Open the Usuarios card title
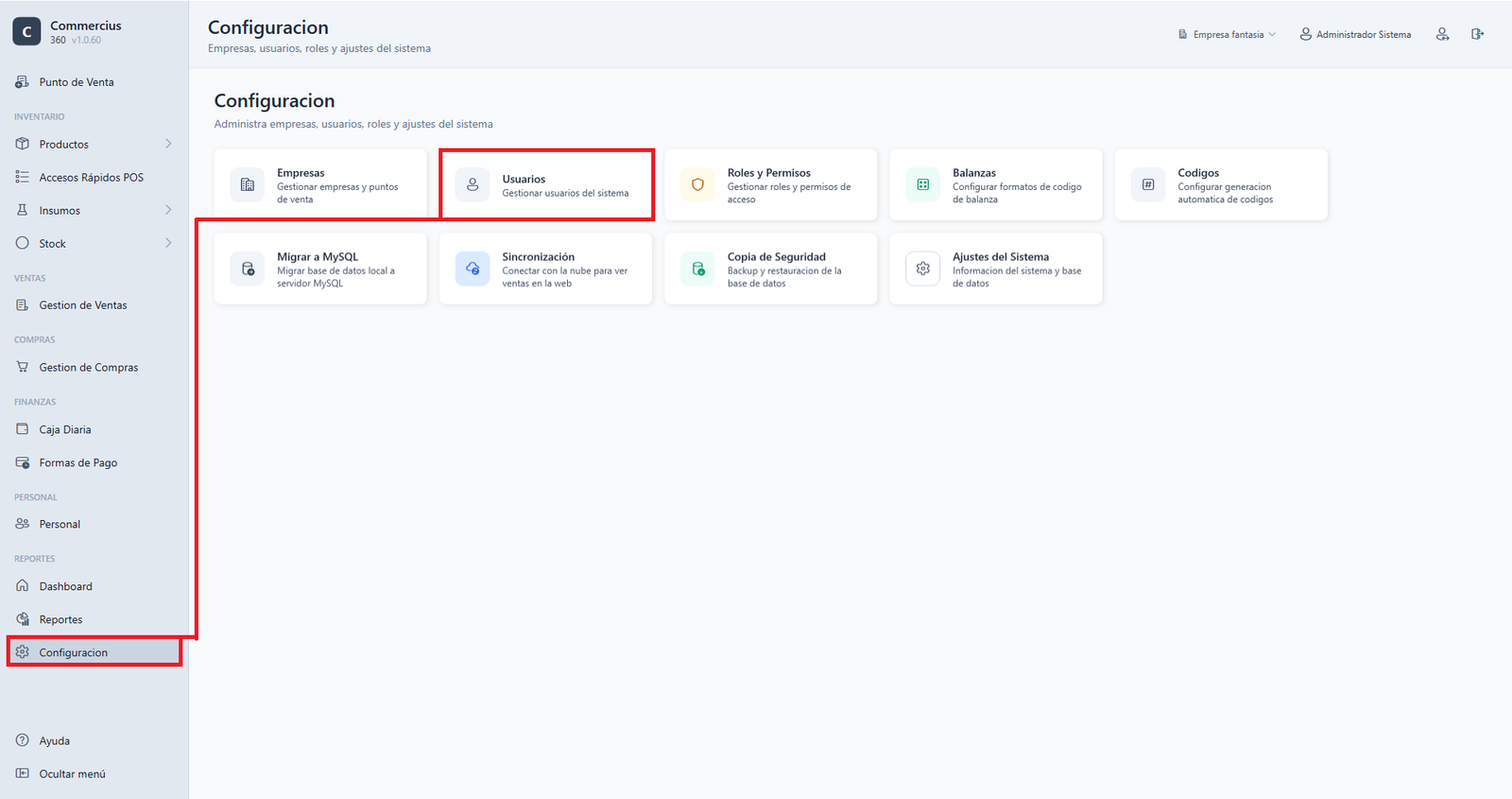The height and width of the screenshot is (799, 1512). click(x=524, y=179)
